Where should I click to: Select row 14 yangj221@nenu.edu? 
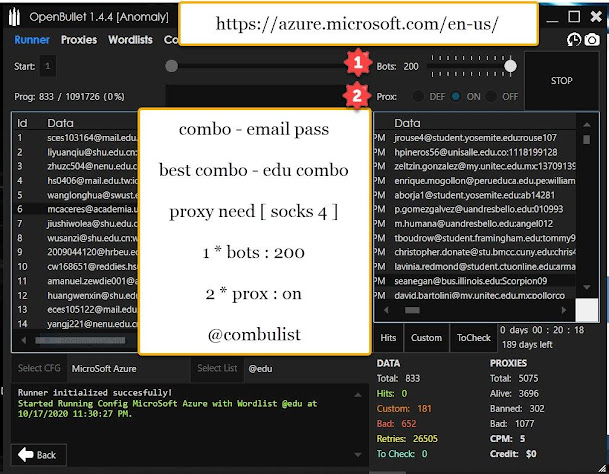pos(77,324)
